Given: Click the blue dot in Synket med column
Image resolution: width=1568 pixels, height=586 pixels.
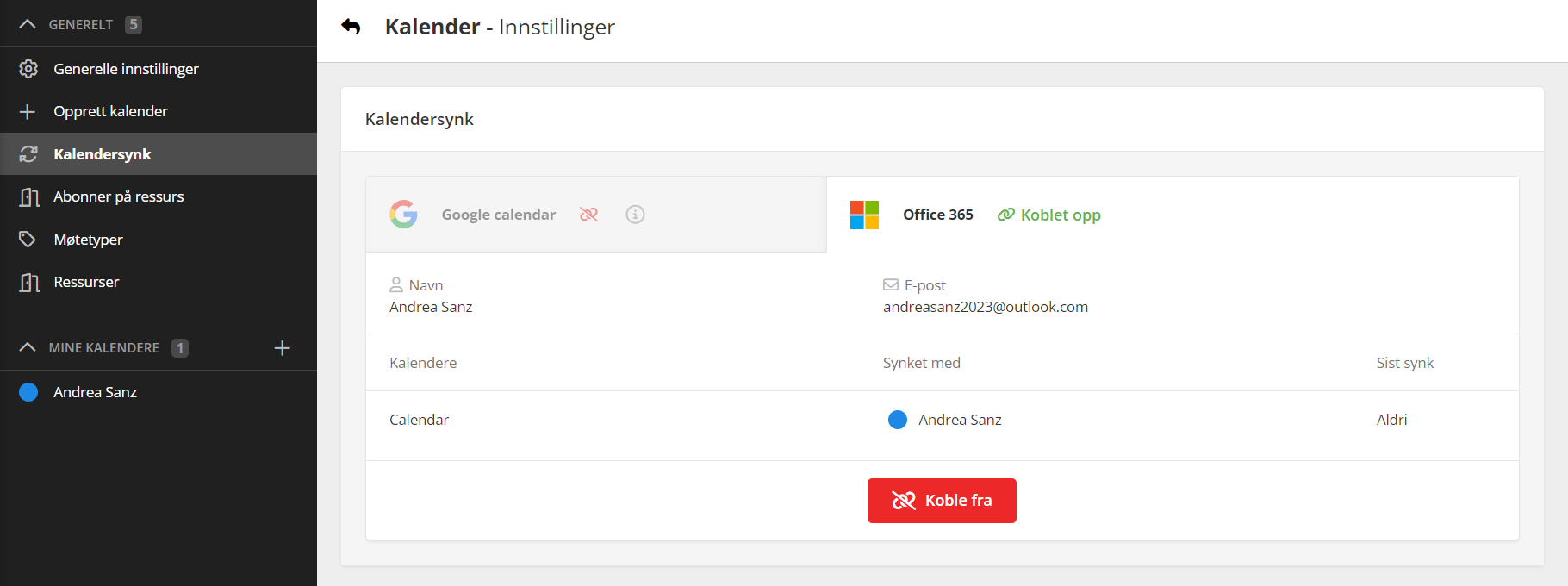Looking at the screenshot, I should 898,420.
